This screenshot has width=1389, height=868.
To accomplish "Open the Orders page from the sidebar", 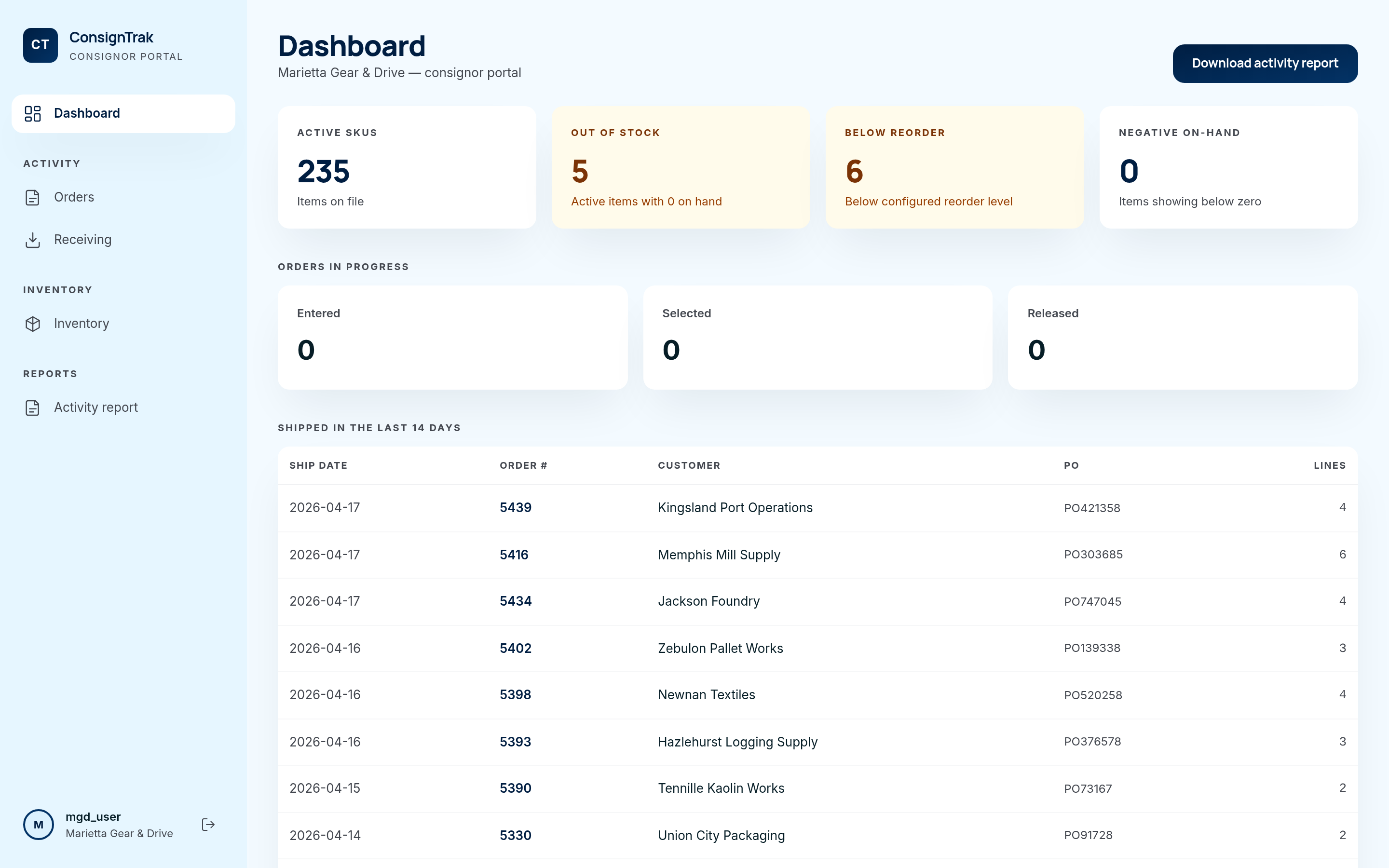I will click(74, 197).
